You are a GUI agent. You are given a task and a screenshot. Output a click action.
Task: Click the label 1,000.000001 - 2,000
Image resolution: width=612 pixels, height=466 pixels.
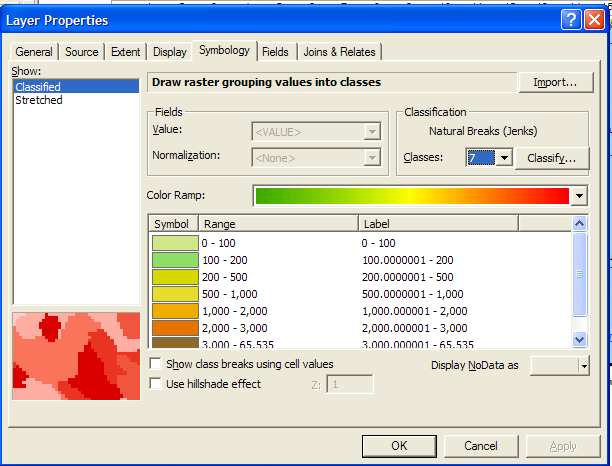415,311
